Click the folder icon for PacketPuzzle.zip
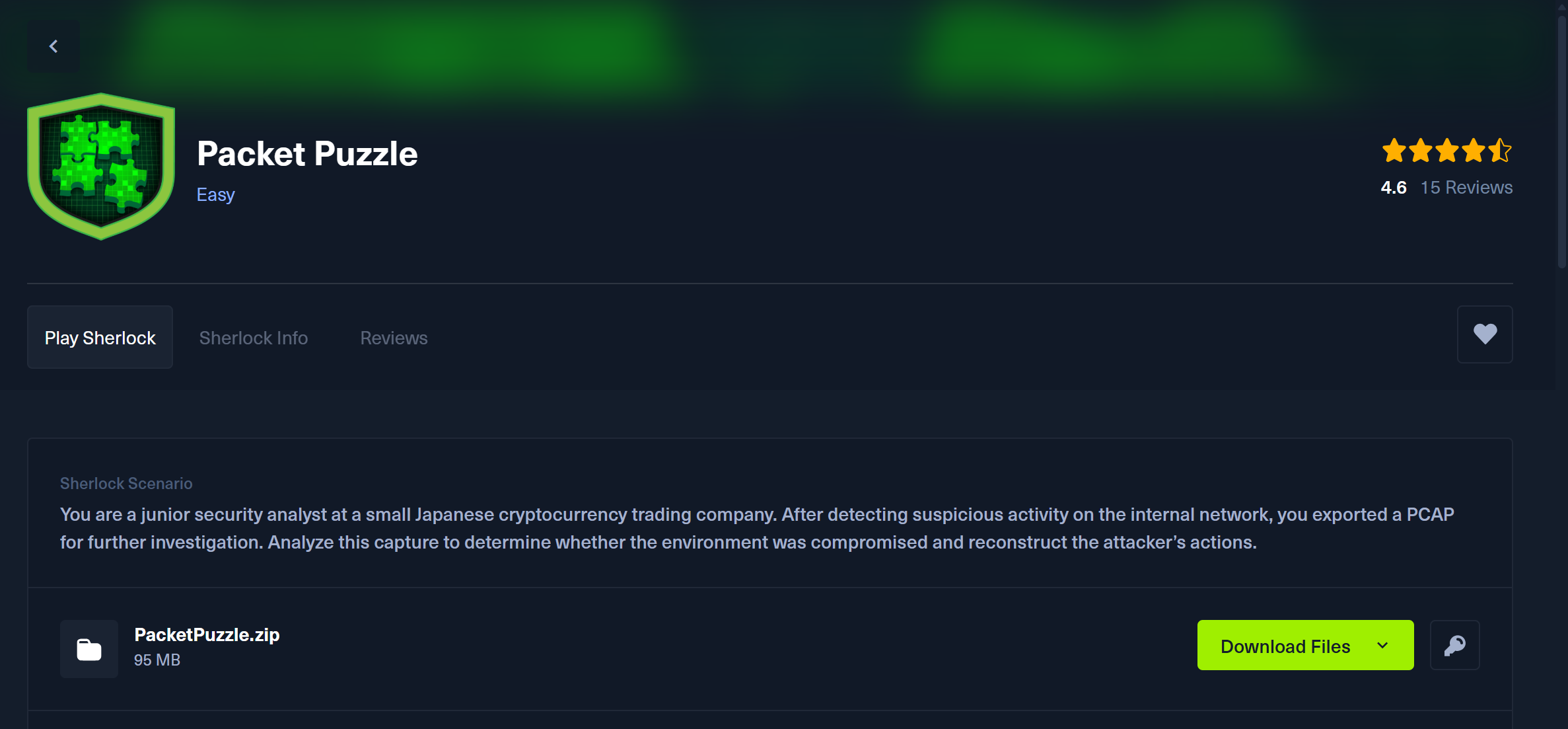Viewport: 1568px width, 729px height. point(89,649)
